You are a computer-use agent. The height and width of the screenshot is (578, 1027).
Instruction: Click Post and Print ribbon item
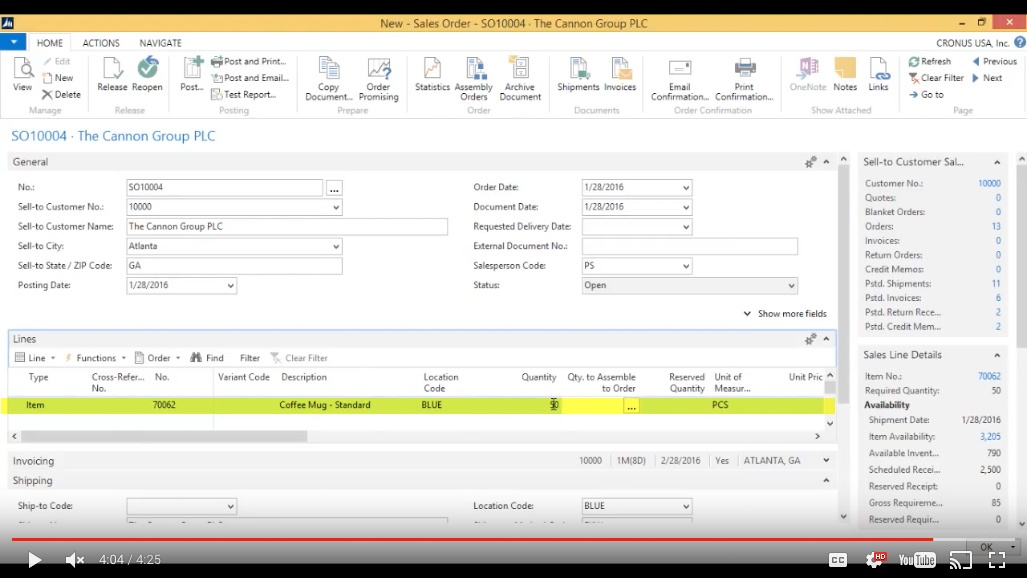pos(248,61)
